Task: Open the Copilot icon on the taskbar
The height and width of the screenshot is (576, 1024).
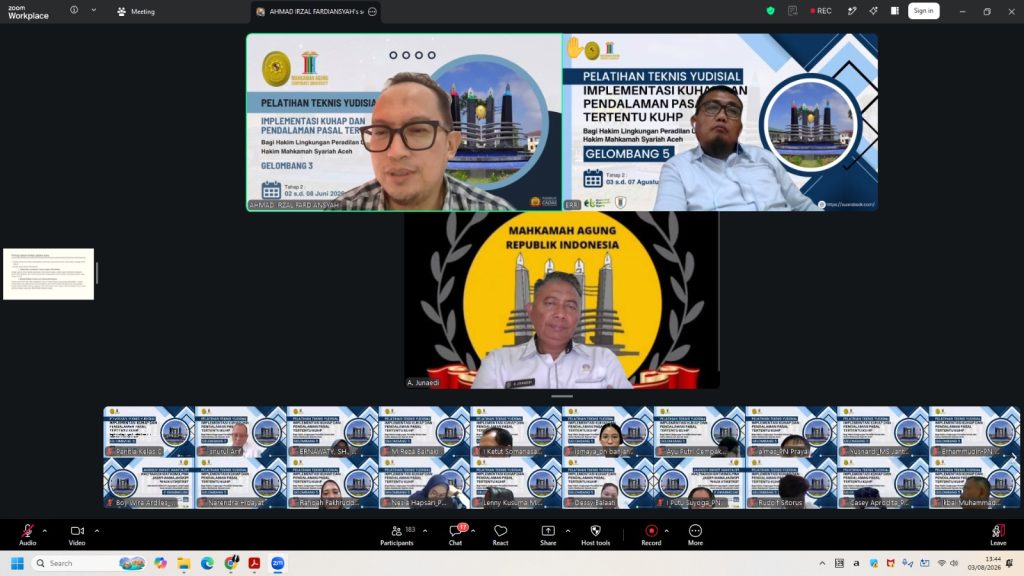Action: pyautogui.click(x=160, y=563)
